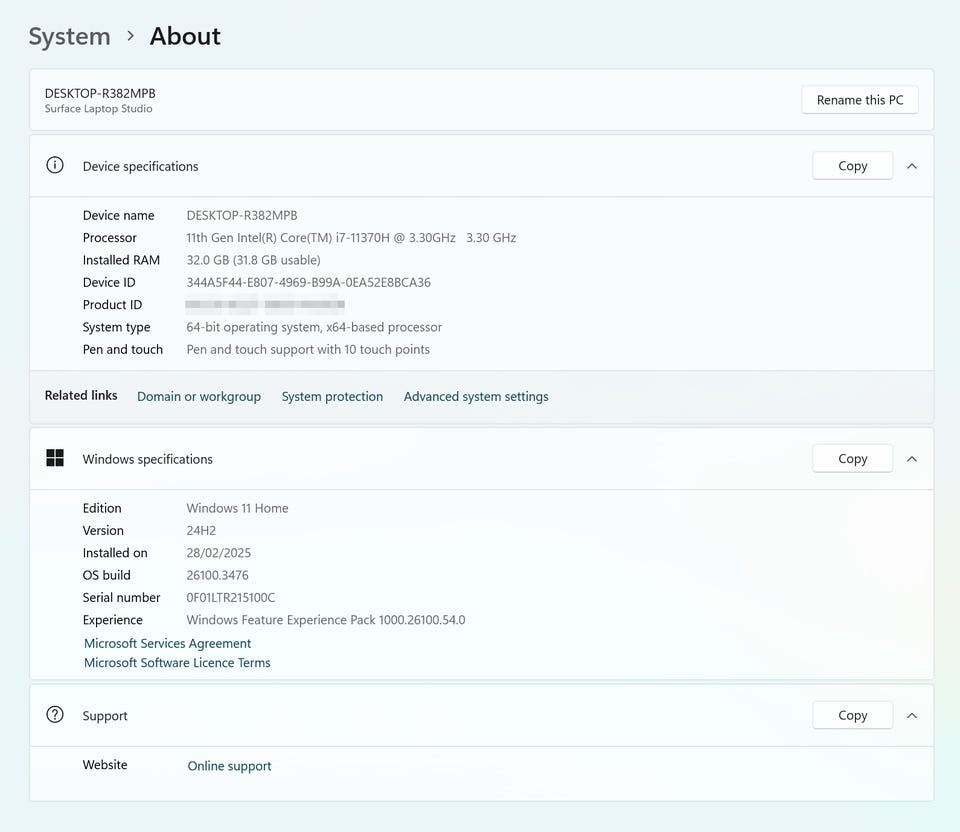View Microsoft Software Licence Terms
The image size is (960, 832).
coord(177,663)
